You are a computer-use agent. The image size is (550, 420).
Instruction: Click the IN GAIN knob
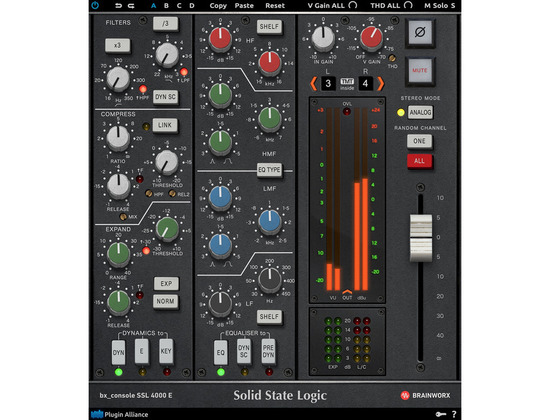[x=323, y=39]
